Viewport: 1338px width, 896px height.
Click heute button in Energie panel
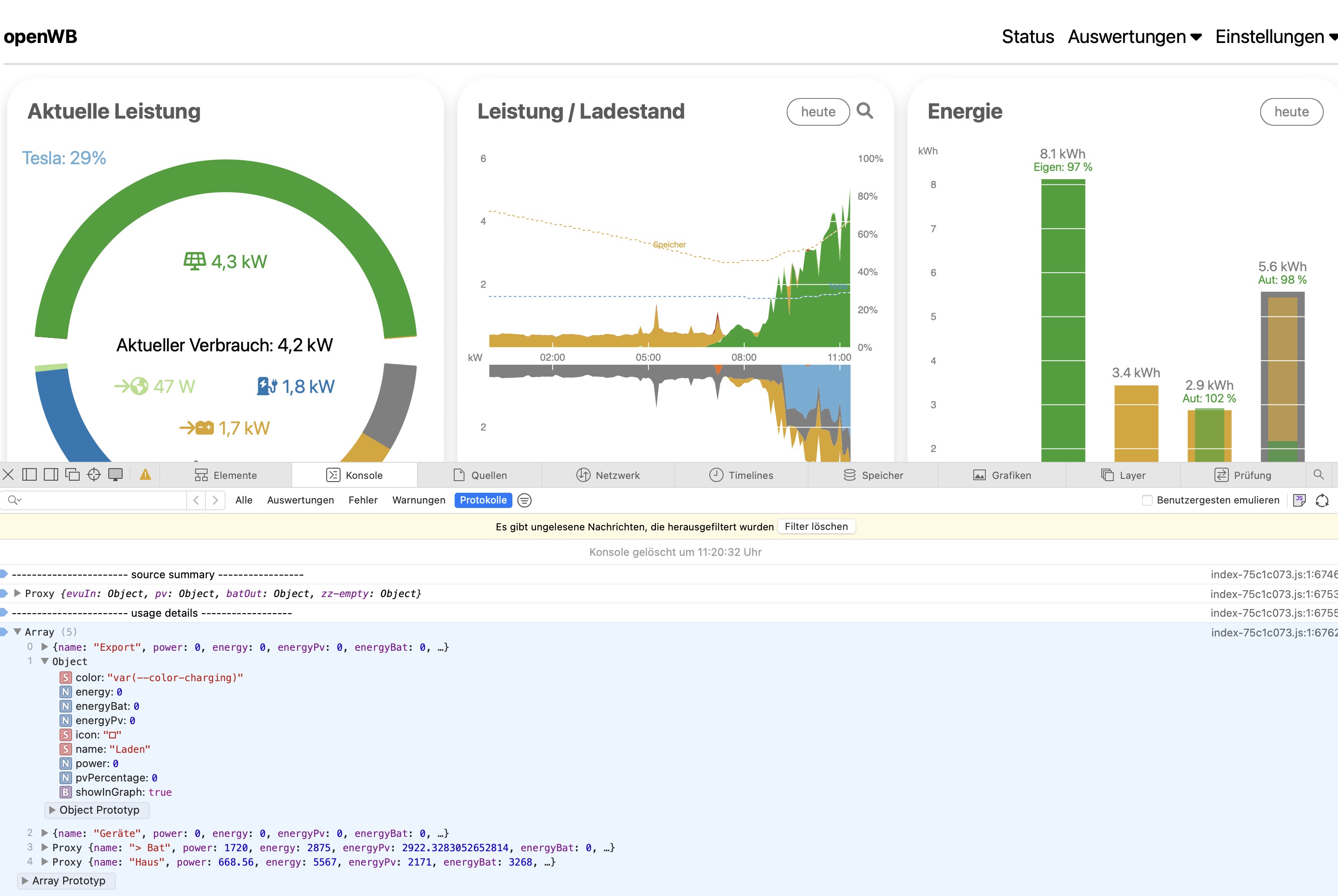coord(1291,111)
